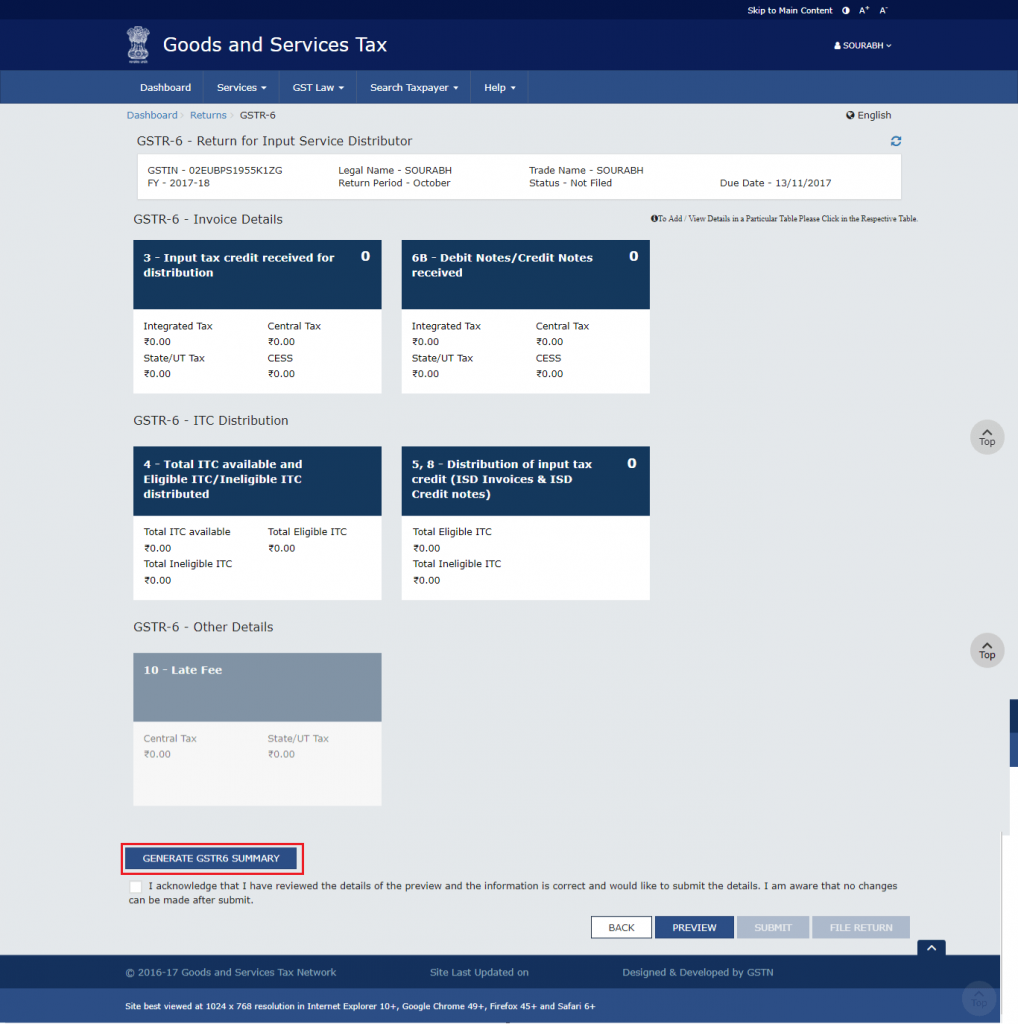This screenshot has width=1018, height=1024.
Task: Toggle high contrast icon in top bar
Action: pos(846,10)
